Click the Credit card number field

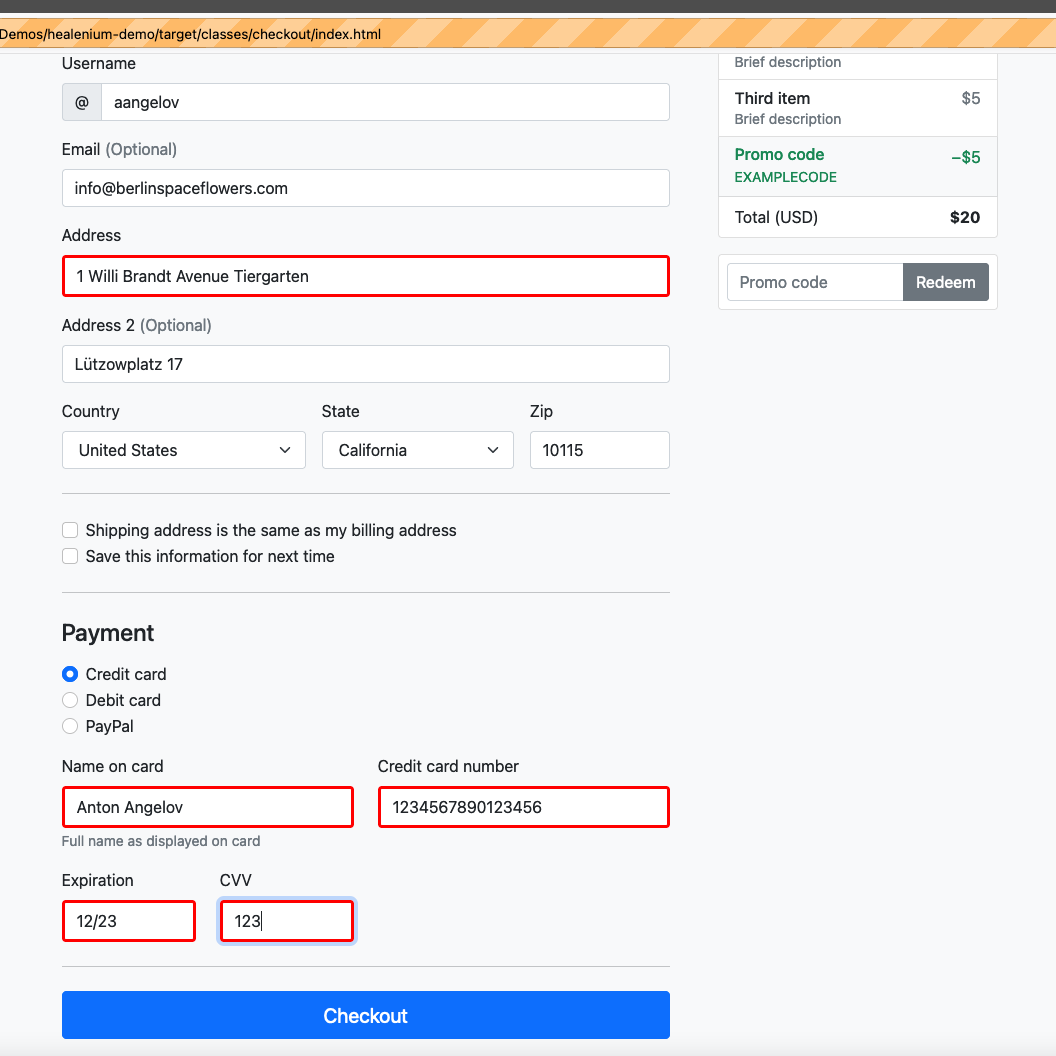[523, 807]
